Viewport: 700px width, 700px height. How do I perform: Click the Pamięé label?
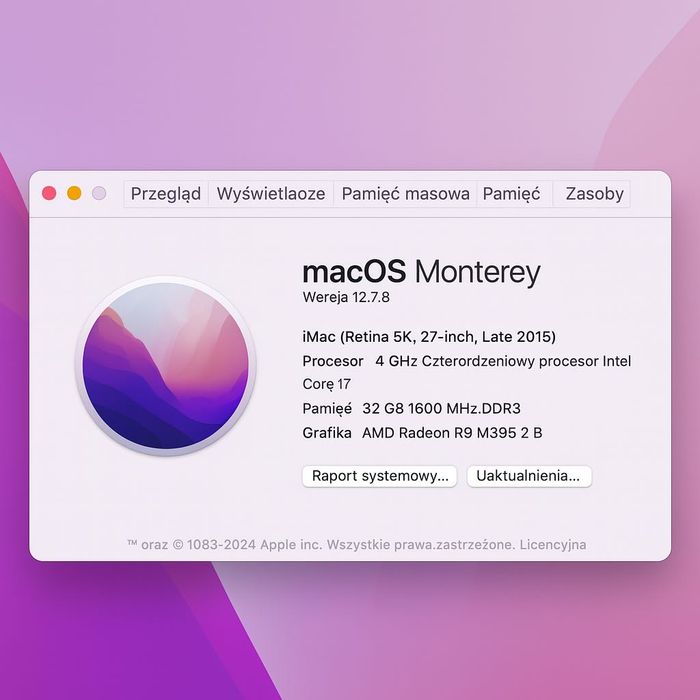click(327, 408)
